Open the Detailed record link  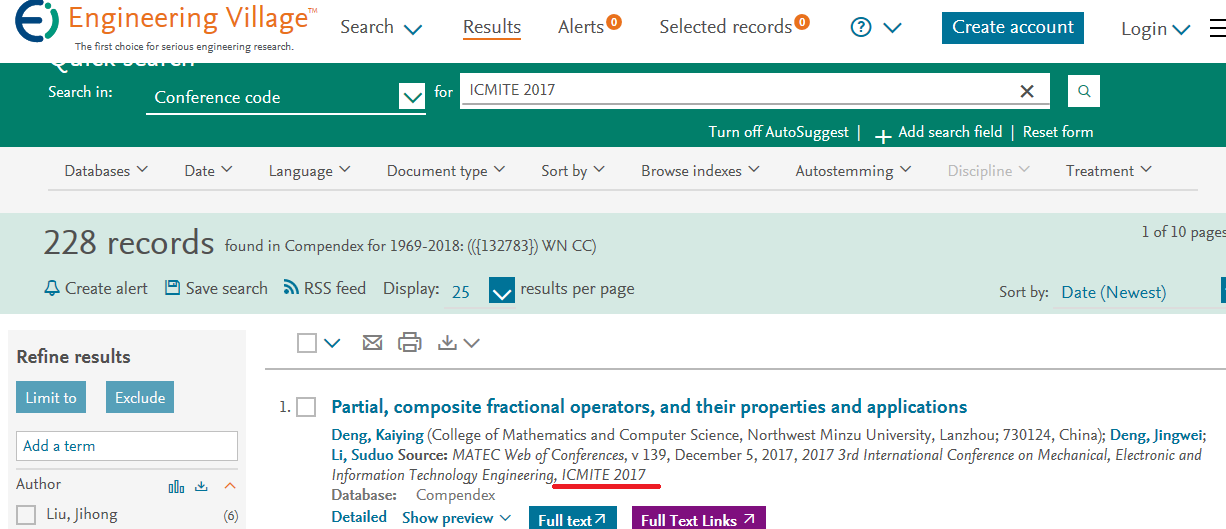coord(359,517)
